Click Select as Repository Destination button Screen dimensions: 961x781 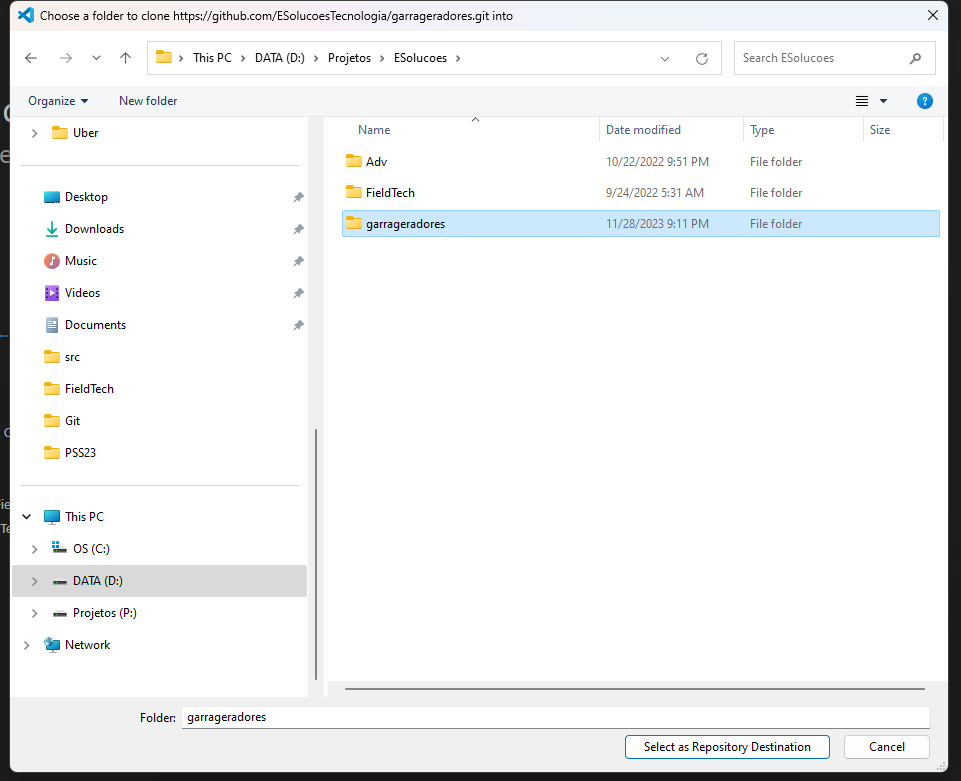(727, 747)
